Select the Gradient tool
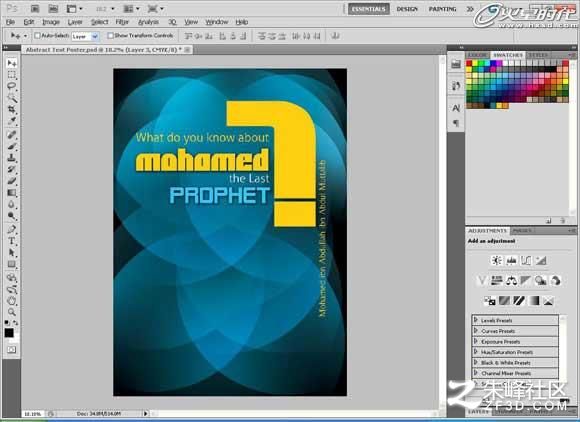This screenshot has height=422, width=580. (x=12, y=193)
